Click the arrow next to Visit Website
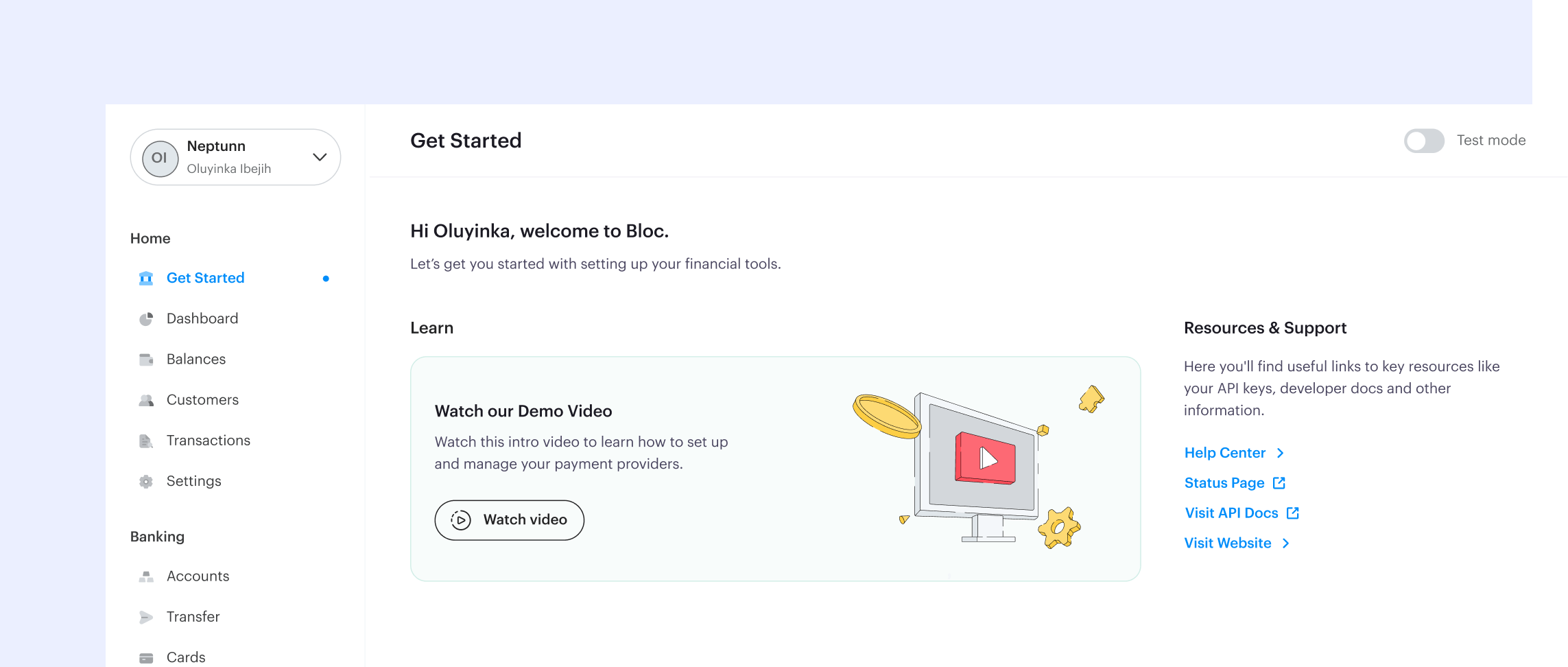This screenshot has width=1568, height=667. pyautogui.click(x=1286, y=543)
